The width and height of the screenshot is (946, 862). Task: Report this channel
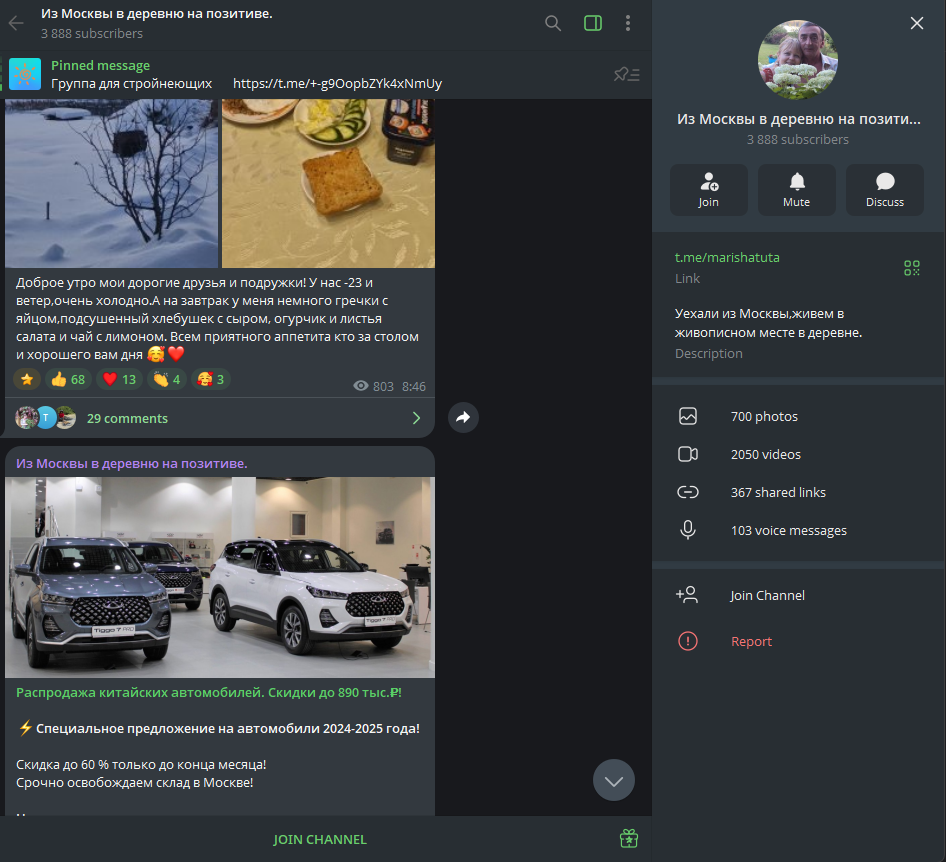(x=798, y=641)
